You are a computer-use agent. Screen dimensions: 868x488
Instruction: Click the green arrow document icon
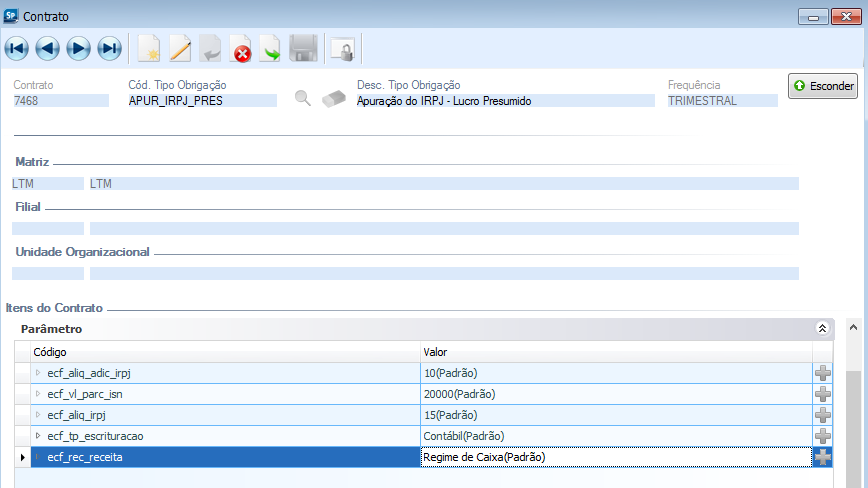coord(271,48)
